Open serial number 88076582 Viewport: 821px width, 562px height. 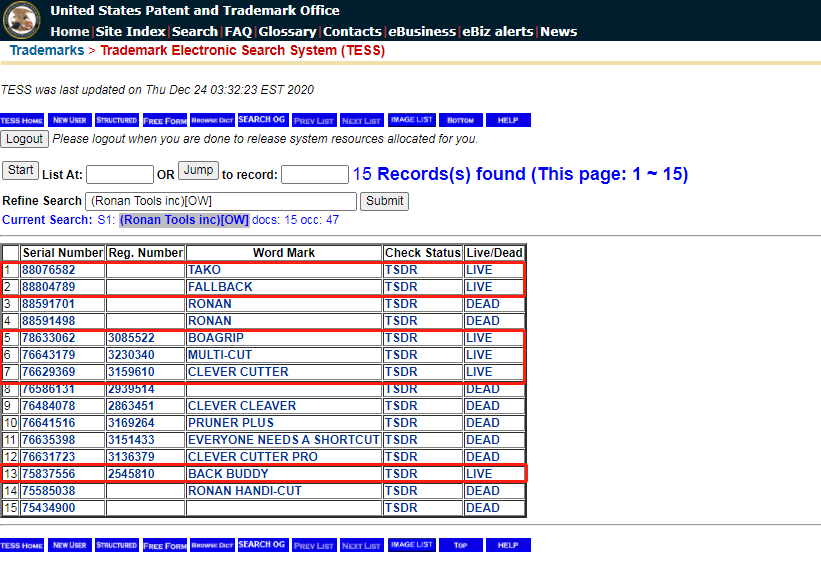point(49,270)
